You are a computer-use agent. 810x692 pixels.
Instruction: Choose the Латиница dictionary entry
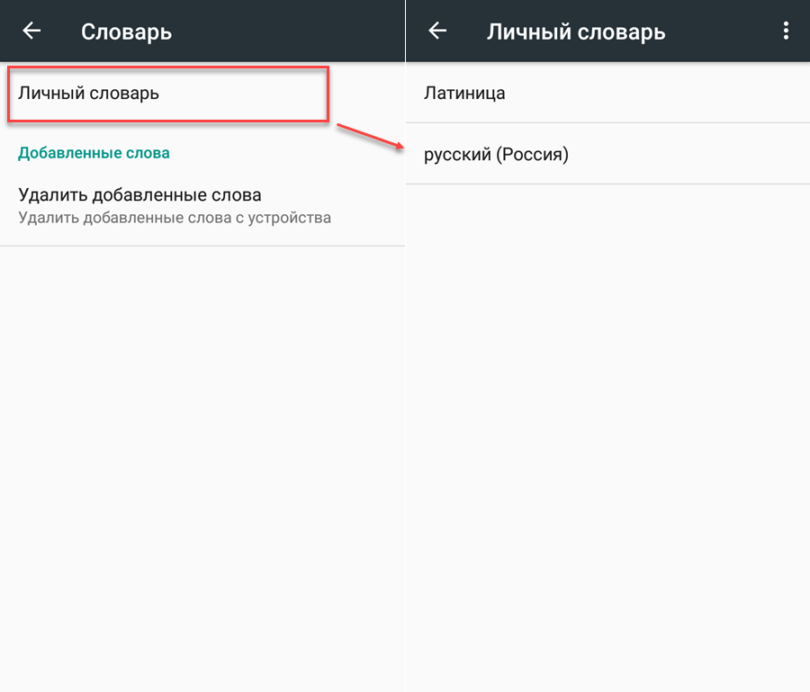pyautogui.click(x=464, y=93)
